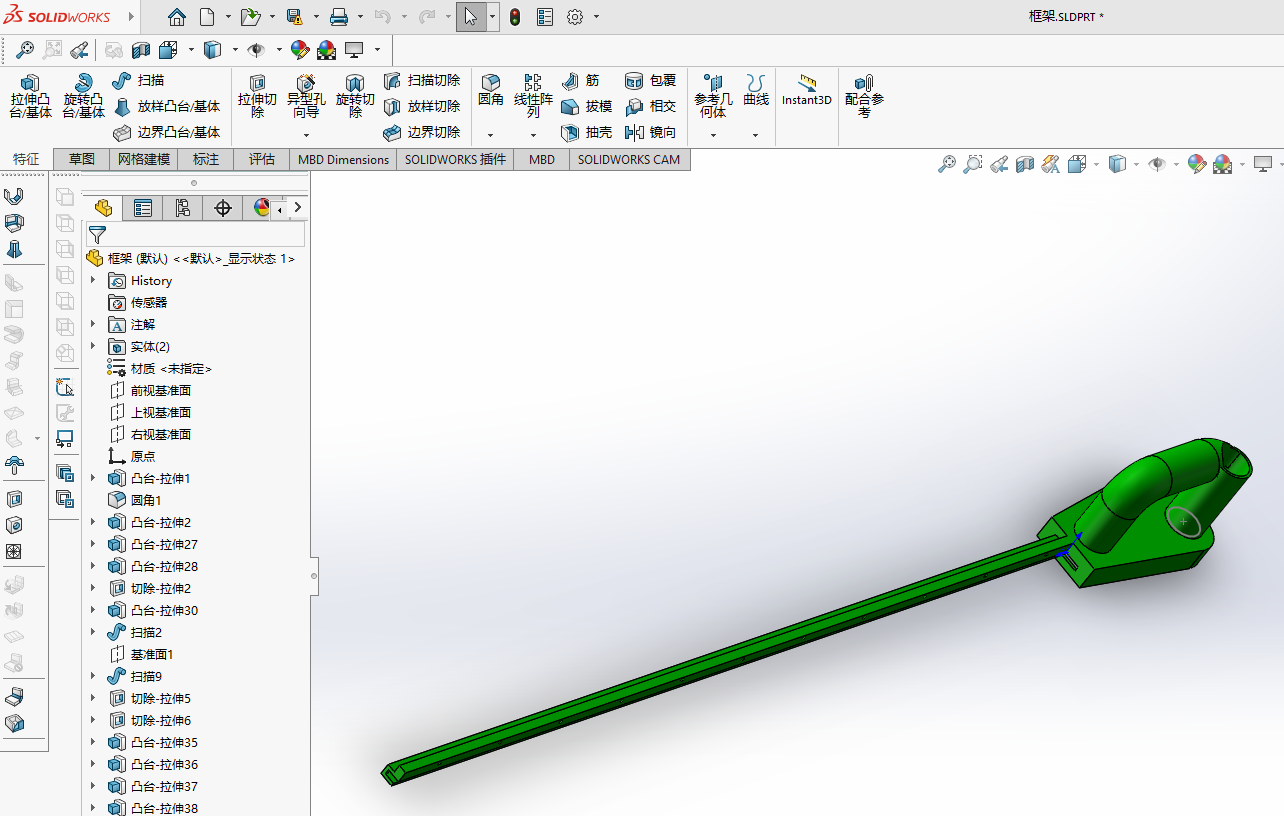Click the Rebuild traffic light icon
Screen dimensions: 1284x816
pyautogui.click(x=515, y=17)
